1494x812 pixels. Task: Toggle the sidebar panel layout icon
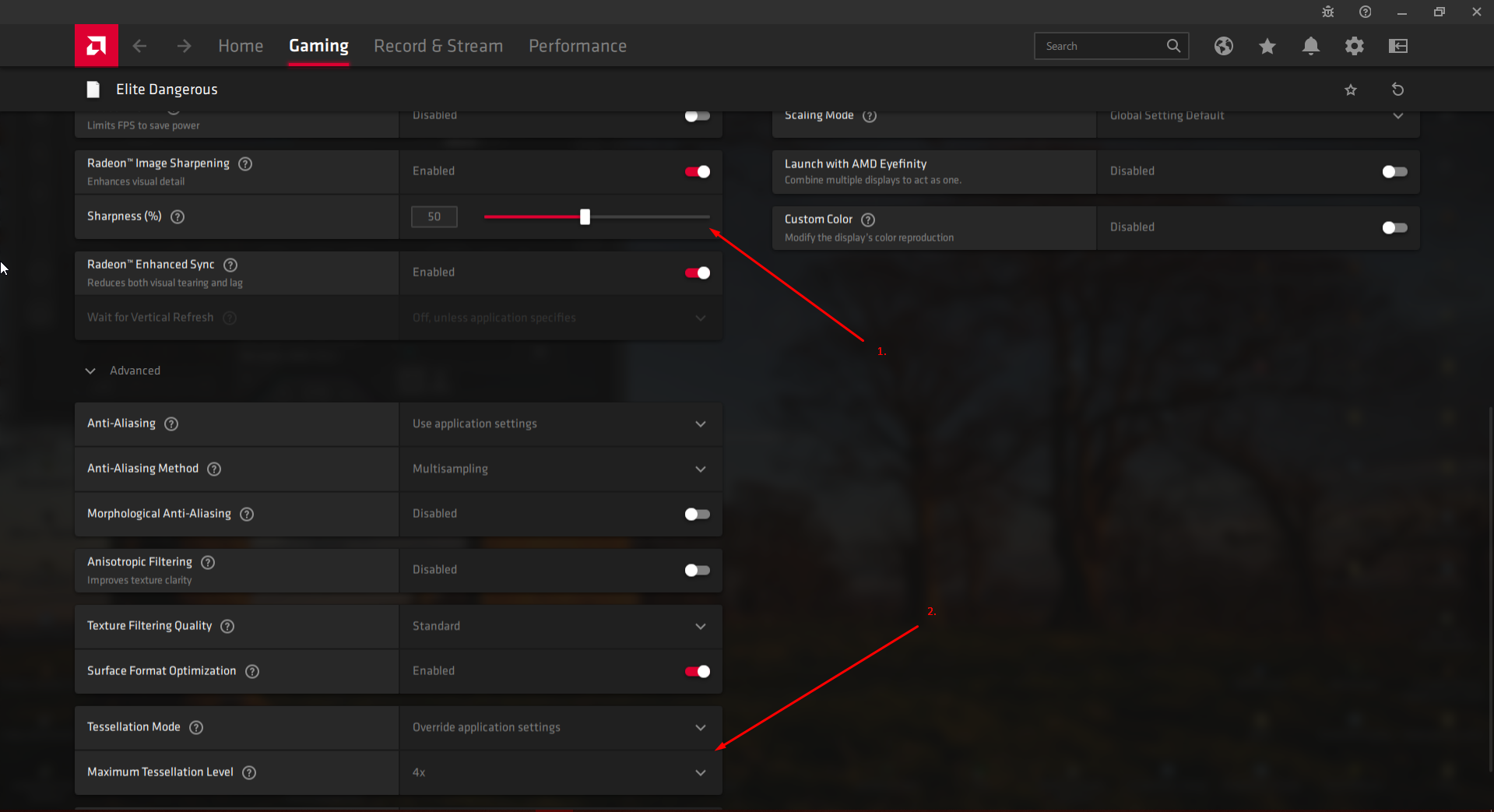pyautogui.click(x=1398, y=46)
